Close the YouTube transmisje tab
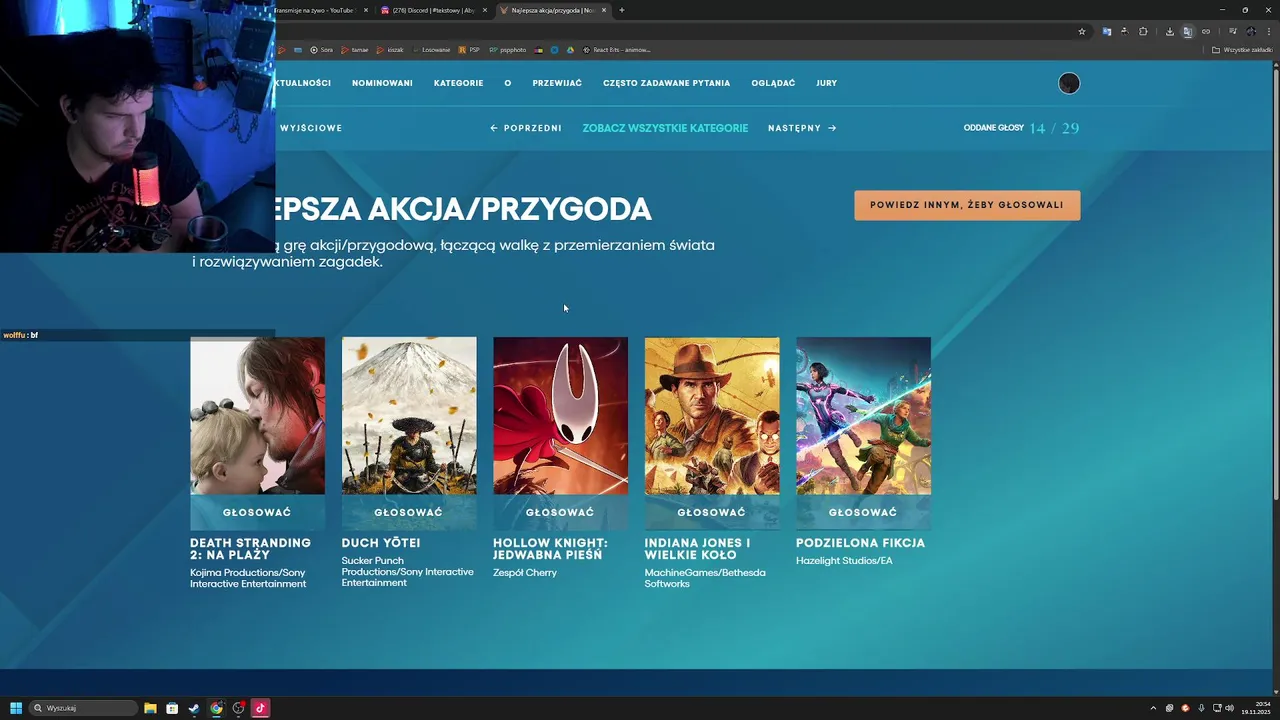Image resolution: width=1280 pixels, height=720 pixels. [366, 10]
